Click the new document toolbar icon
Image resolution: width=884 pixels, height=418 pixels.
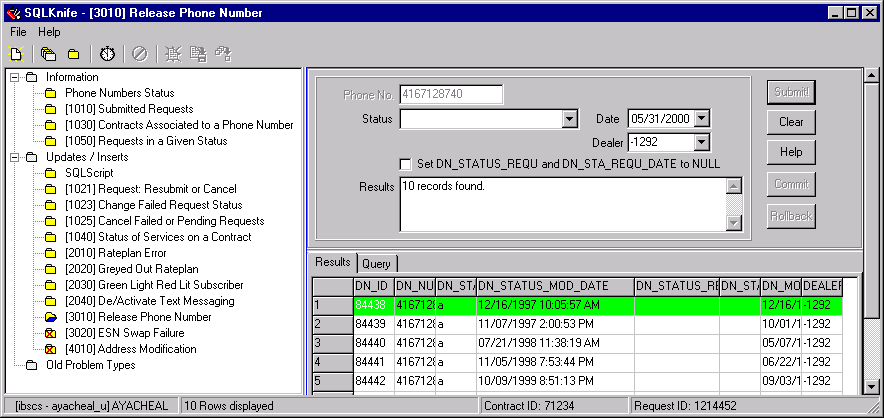[x=17, y=54]
